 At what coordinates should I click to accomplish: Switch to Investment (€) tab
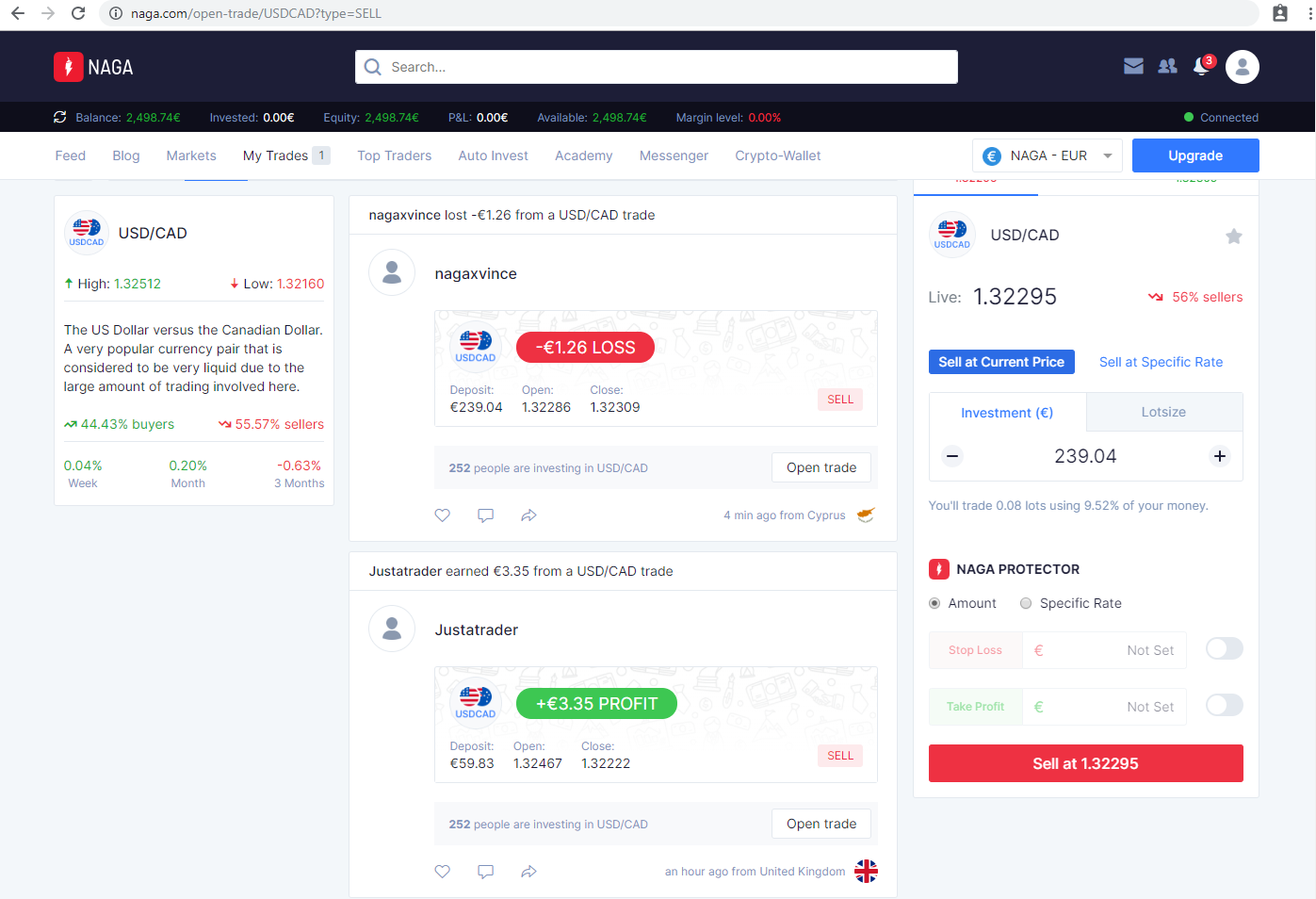[x=1007, y=413]
